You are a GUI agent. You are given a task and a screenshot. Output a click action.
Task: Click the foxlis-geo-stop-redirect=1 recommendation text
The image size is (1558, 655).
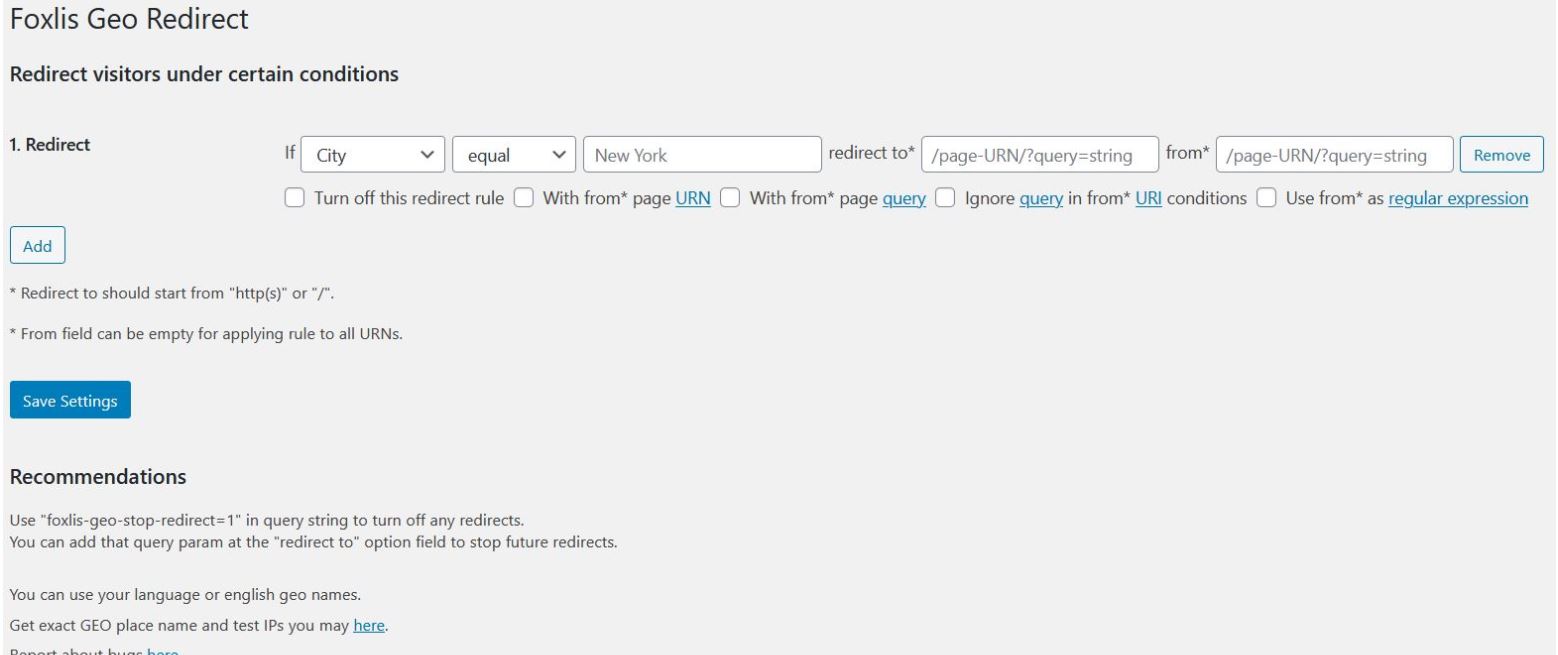coord(267,521)
